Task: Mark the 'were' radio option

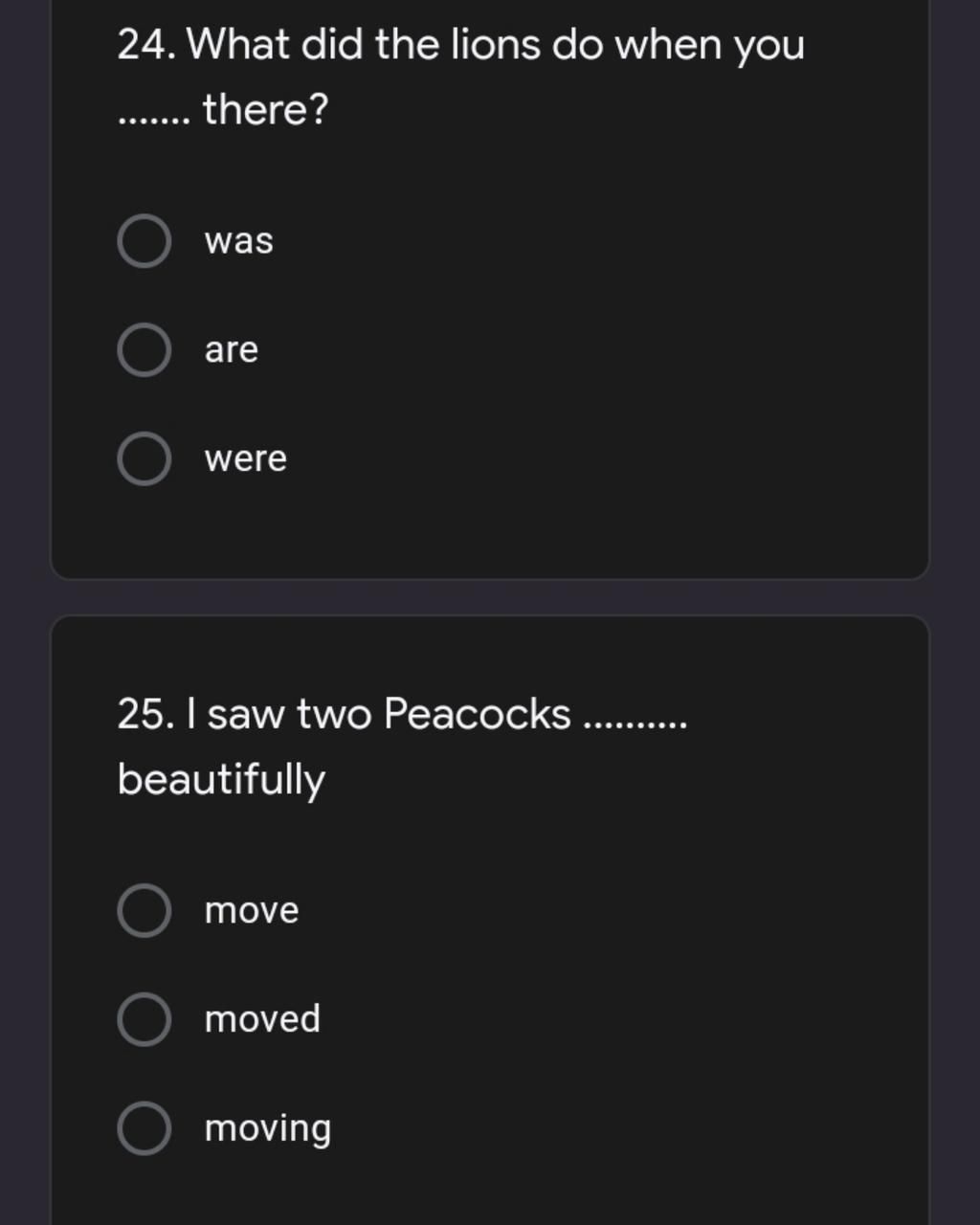Action: coord(145,459)
